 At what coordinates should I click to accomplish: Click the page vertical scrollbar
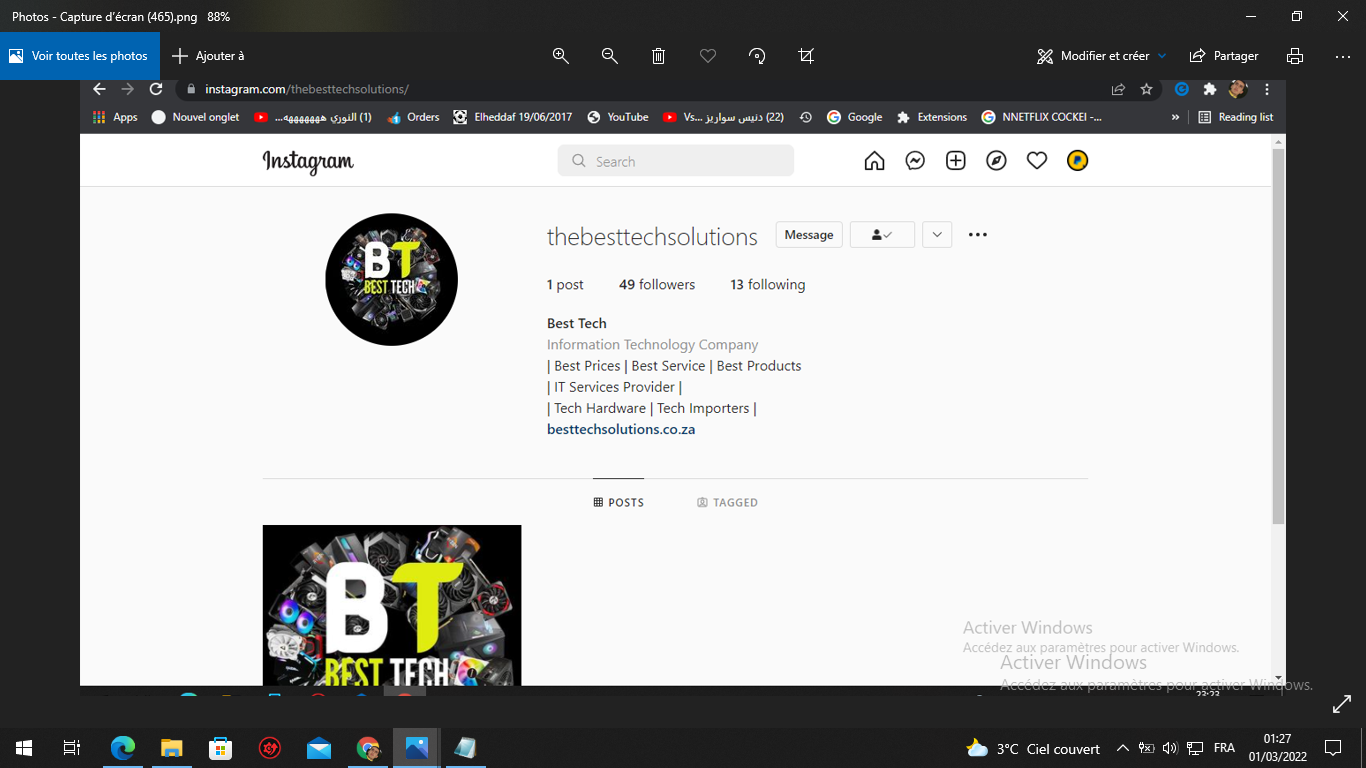[1278, 335]
